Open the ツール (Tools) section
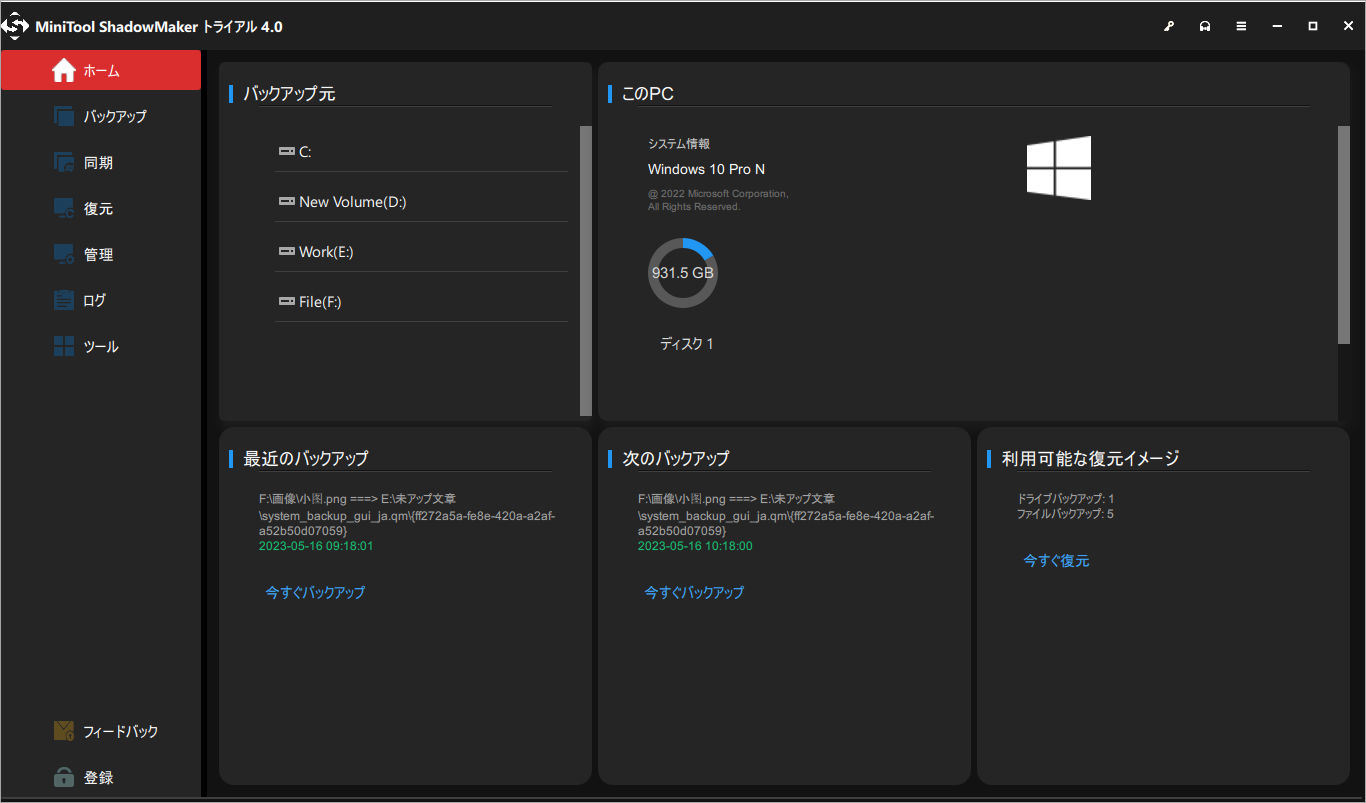 point(100,346)
